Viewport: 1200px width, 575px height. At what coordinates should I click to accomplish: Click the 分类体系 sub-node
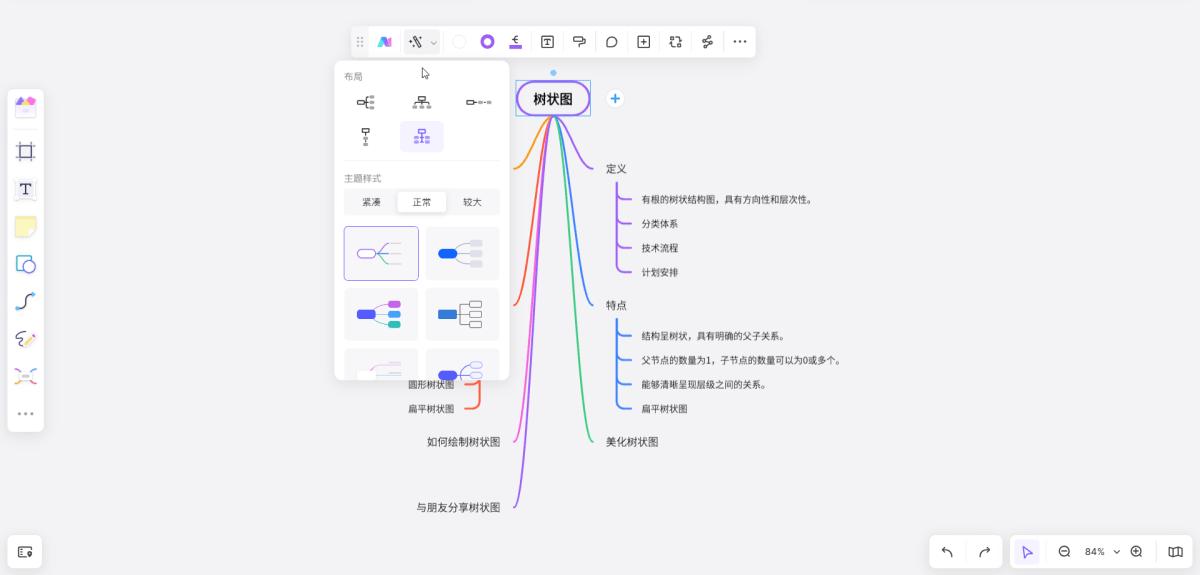[660, 224]
